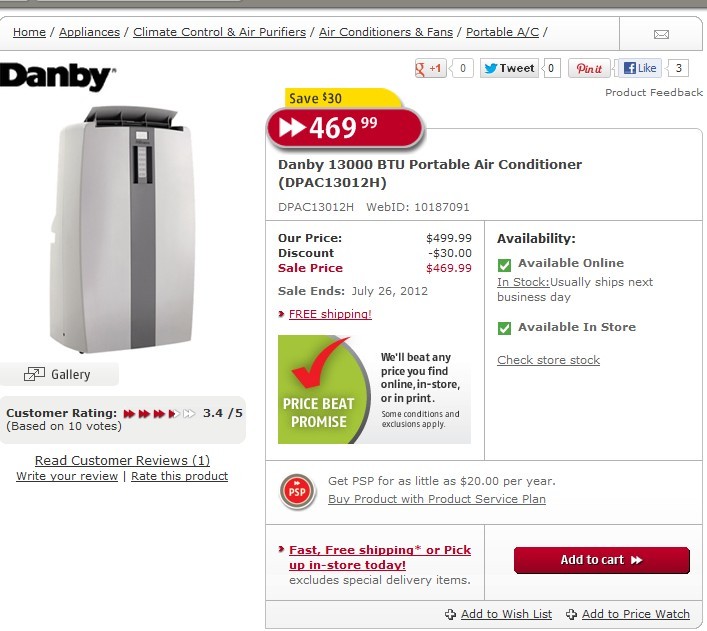Click the Price Beat Promise banner
707x631 pixels.
tap(374, 390)
